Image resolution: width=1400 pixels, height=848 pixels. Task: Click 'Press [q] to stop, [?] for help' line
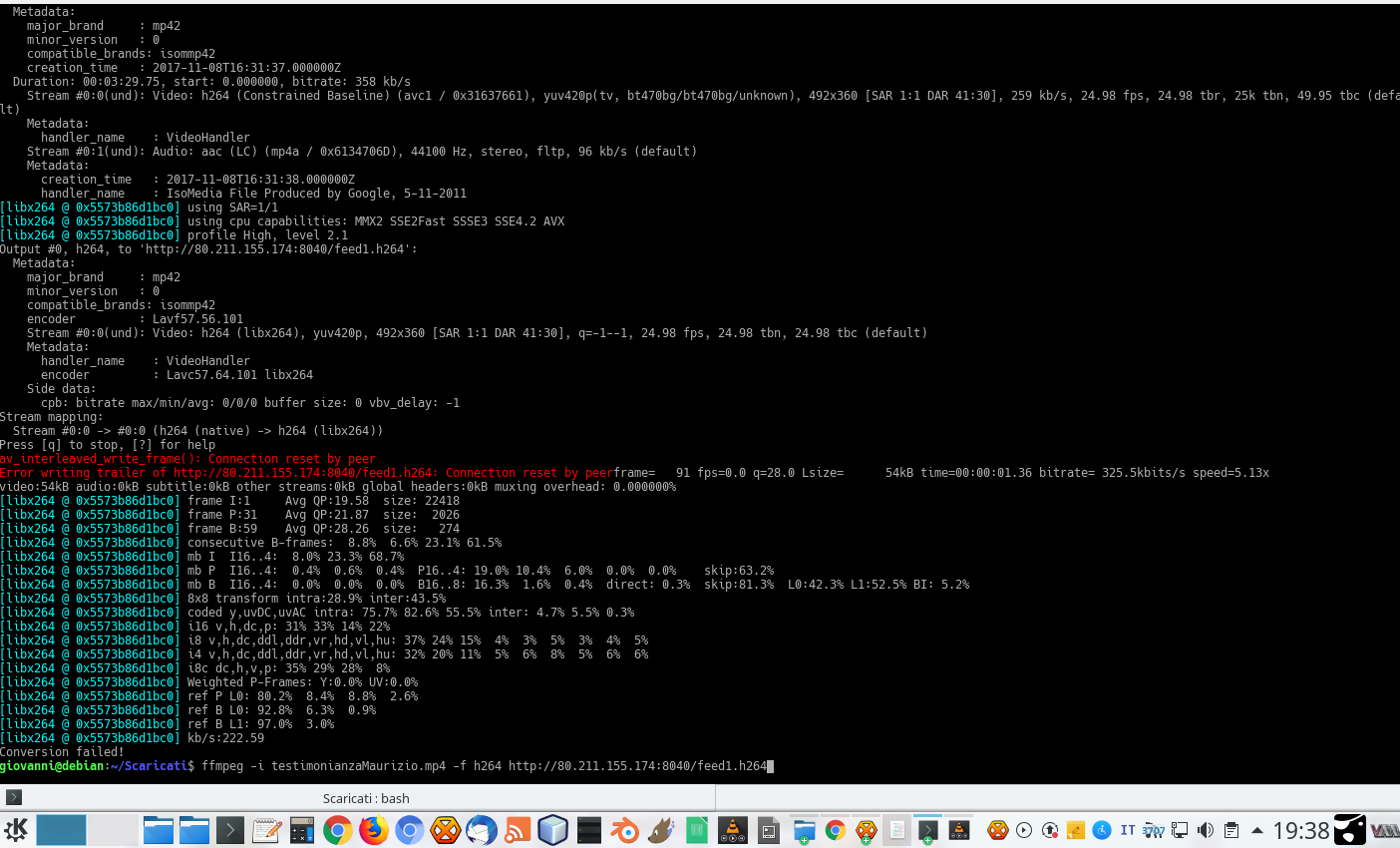pyautogui.click(x=108, y=445)
